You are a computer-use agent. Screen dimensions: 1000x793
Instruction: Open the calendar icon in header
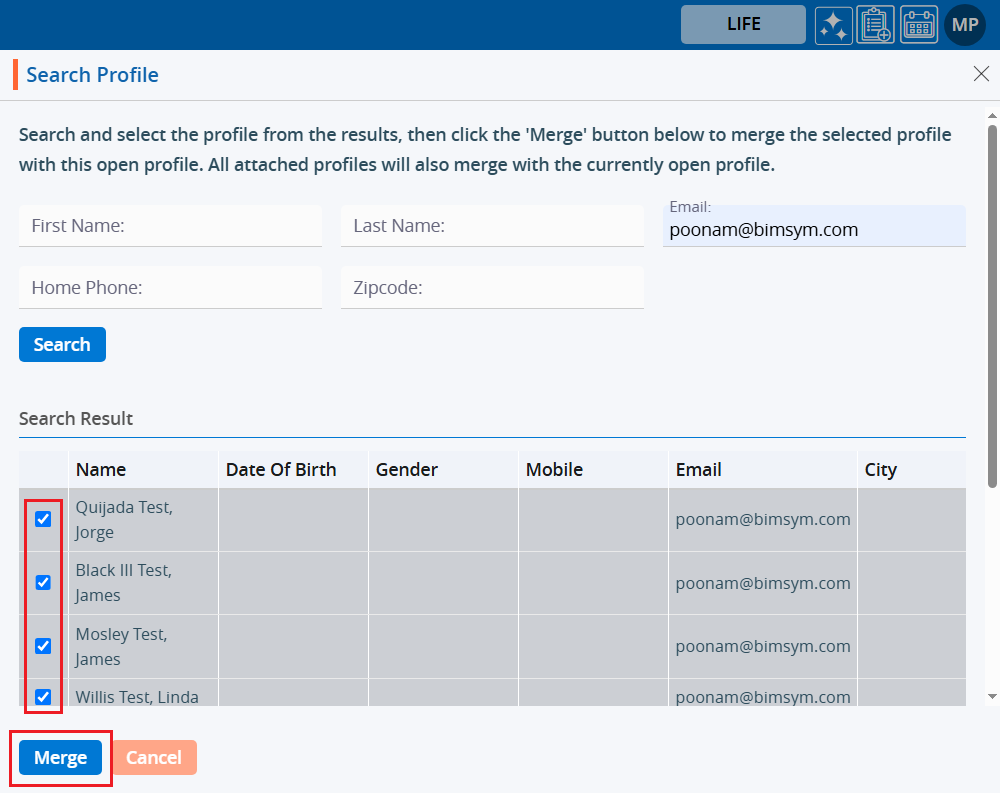point(919,25)
